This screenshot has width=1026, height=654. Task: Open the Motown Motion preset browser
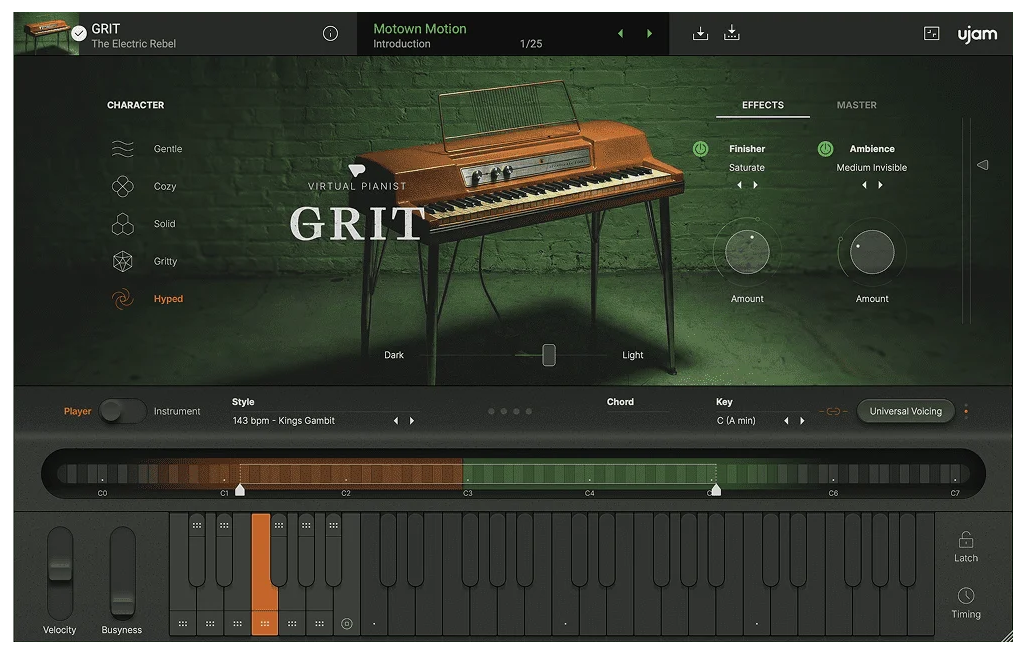coord(420,29)
